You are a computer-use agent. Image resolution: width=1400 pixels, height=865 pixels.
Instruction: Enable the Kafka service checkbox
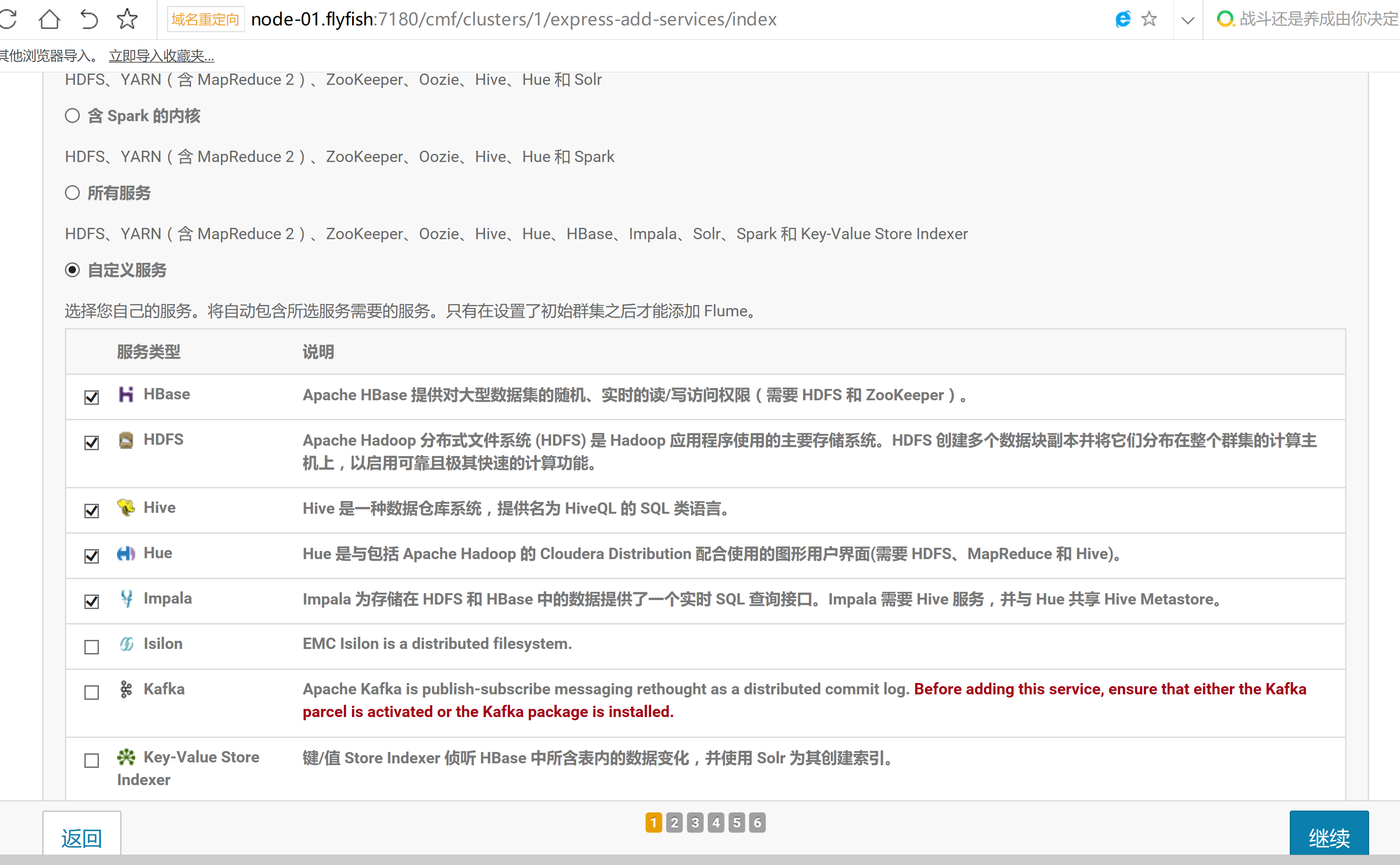point(92,692)
